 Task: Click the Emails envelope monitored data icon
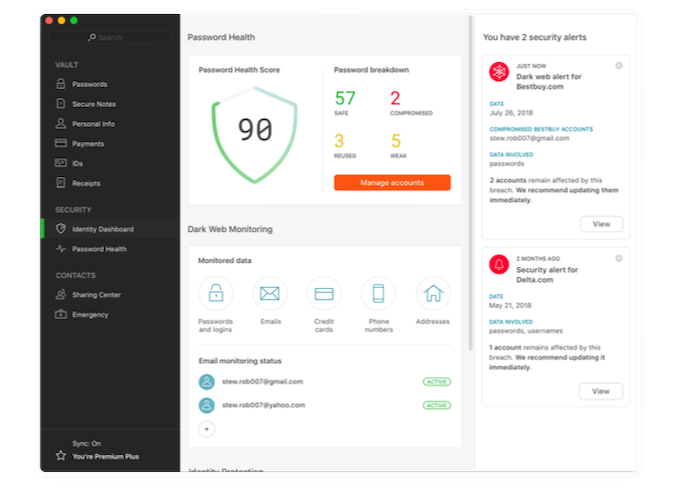tap(270, 294)
